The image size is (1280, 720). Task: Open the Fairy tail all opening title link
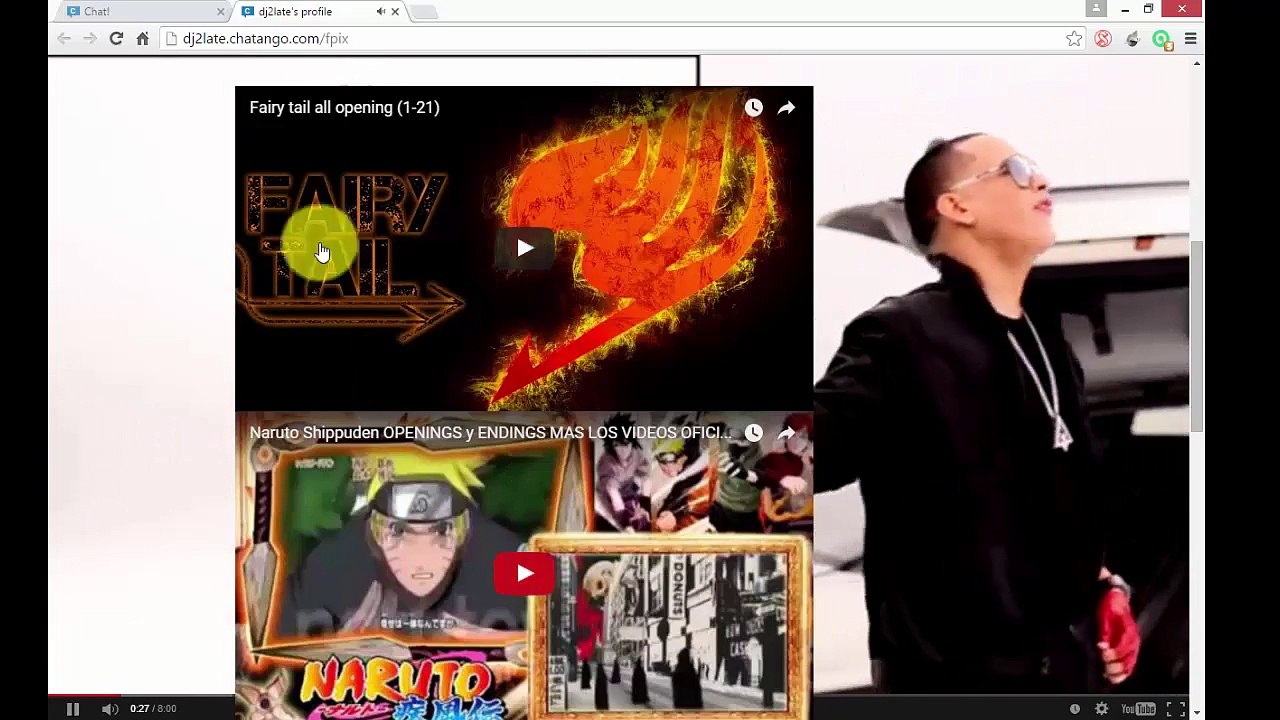tap(344, 107)
